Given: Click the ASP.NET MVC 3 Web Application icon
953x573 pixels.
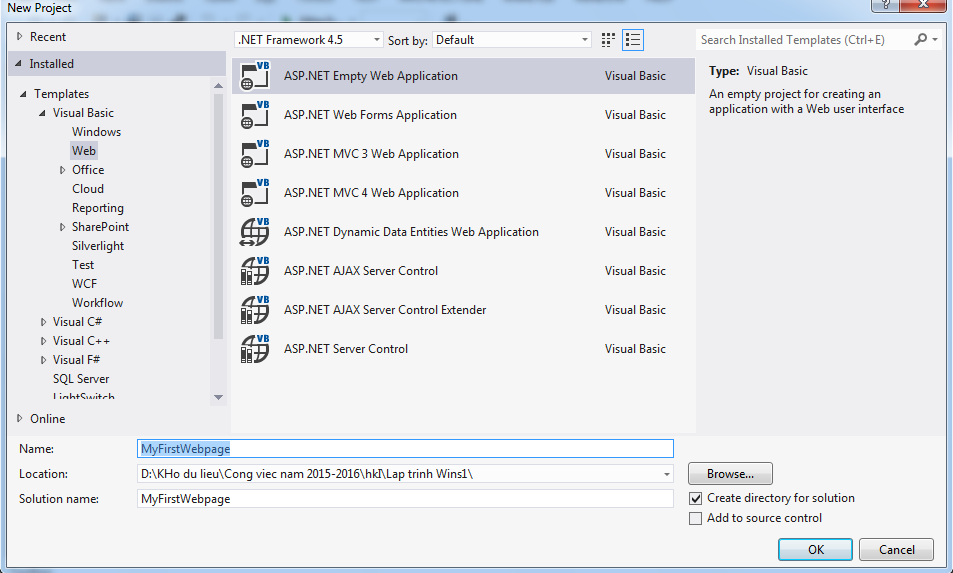Looking at the screenshot, I should click(255, 154).
